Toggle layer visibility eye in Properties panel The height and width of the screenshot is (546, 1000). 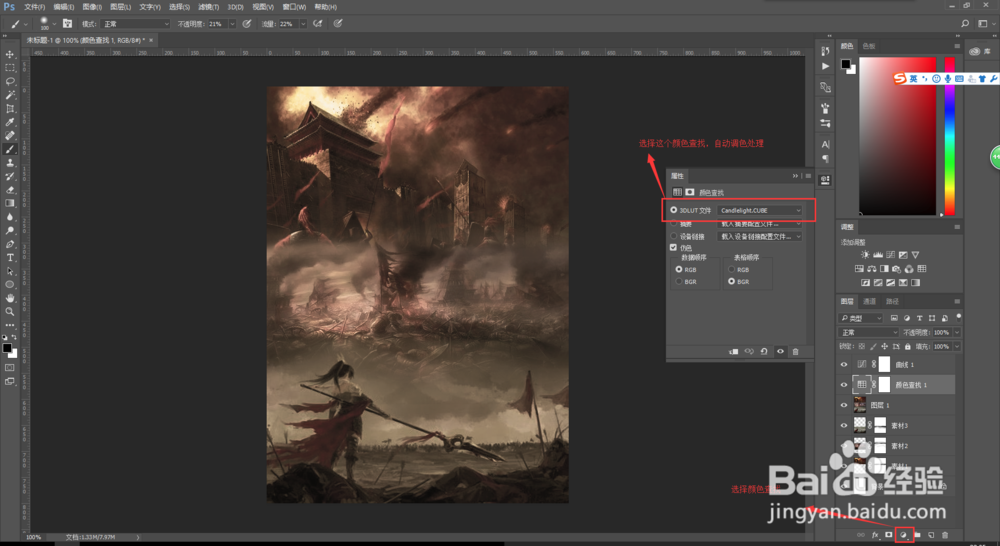pos(780,351)
